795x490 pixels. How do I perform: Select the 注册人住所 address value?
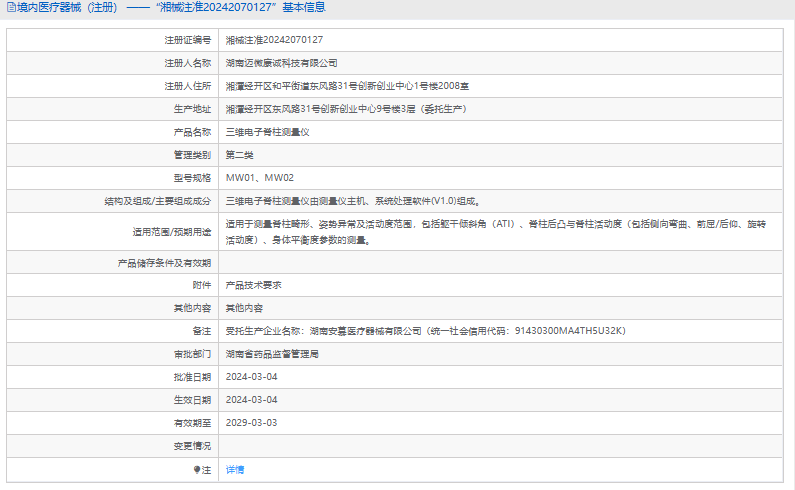(347, 86)
